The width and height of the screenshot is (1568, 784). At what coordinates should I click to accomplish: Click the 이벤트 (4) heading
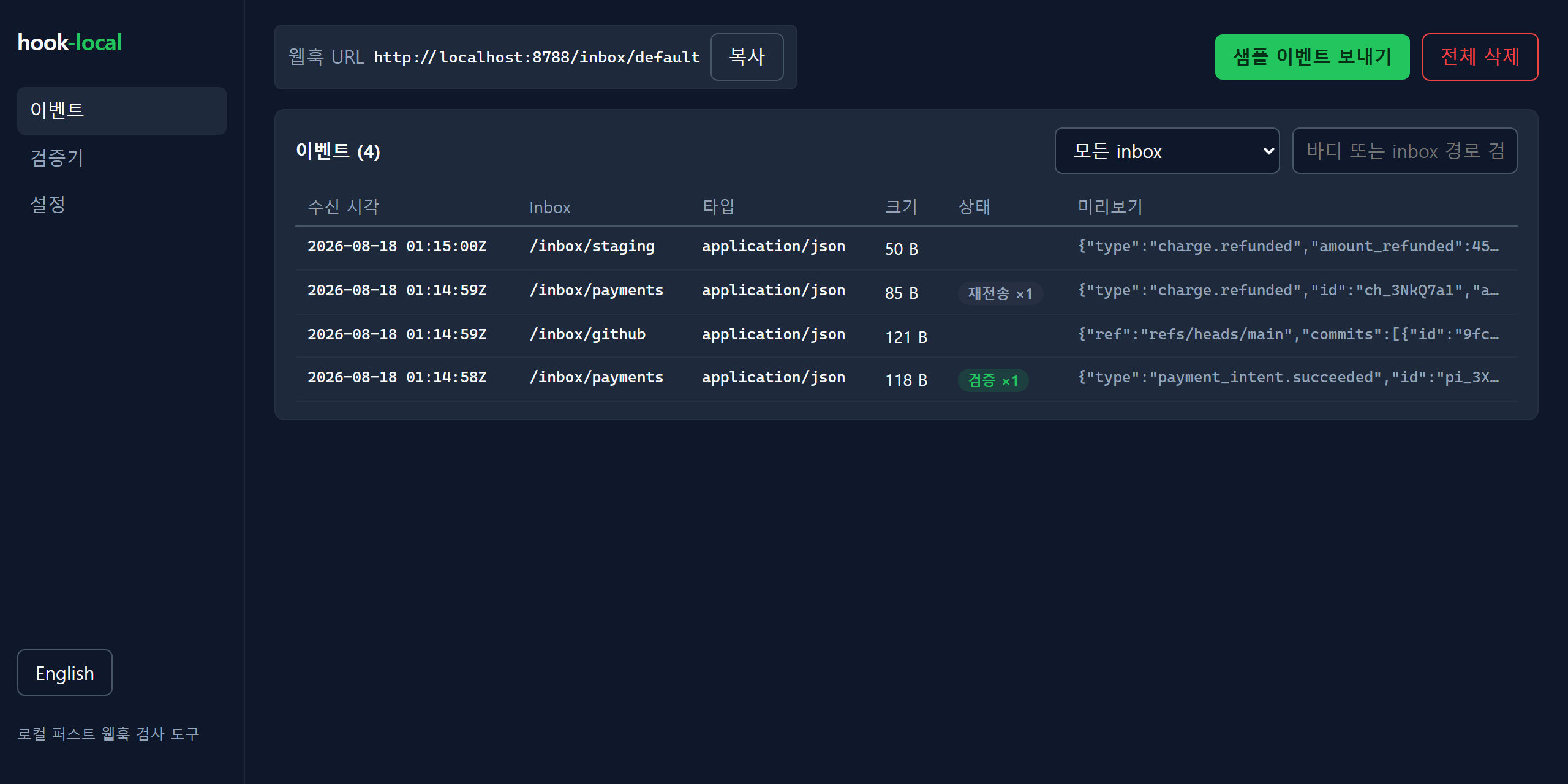point(337,151)
